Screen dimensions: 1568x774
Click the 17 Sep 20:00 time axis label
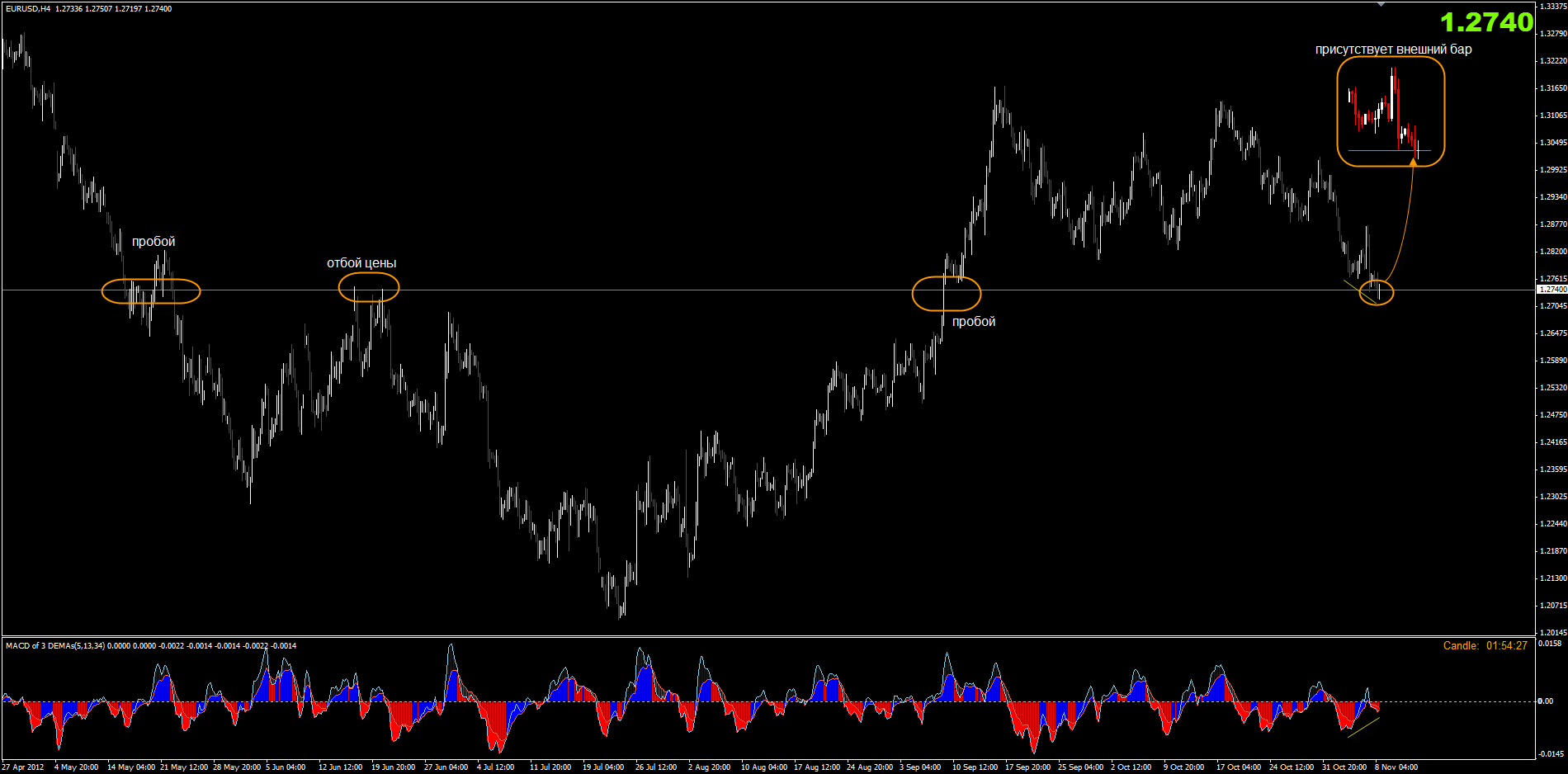(x=1027, y=767)
